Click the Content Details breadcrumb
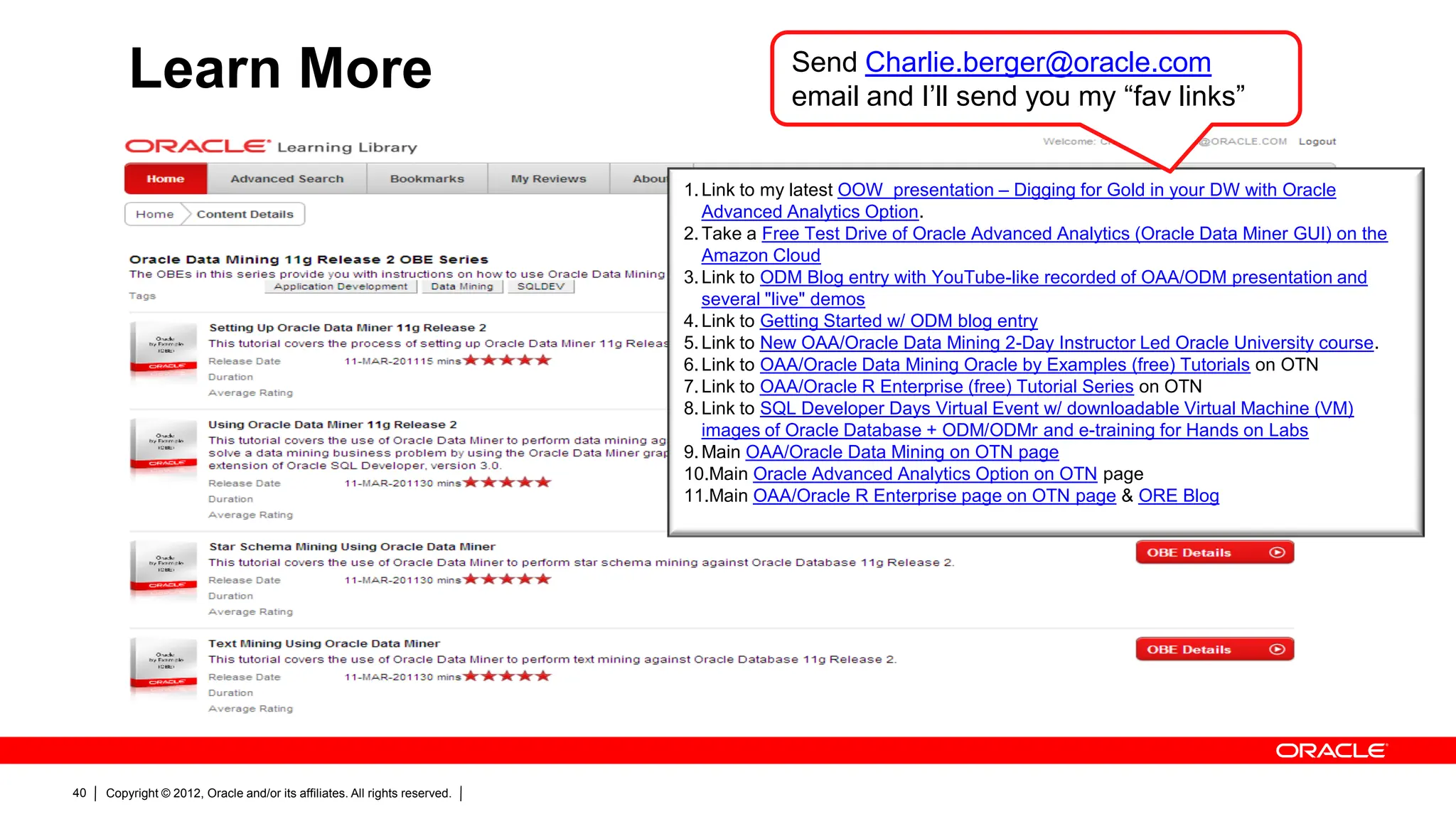This screenshot has width=1456, height=819. pos(245,214)
